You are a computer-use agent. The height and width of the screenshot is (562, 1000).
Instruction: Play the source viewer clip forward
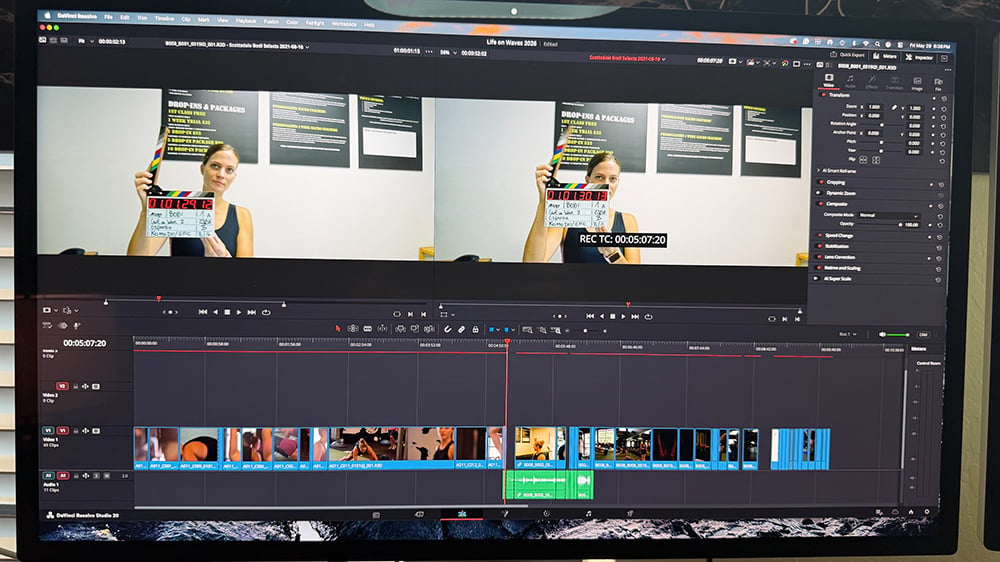click(239, 312)
